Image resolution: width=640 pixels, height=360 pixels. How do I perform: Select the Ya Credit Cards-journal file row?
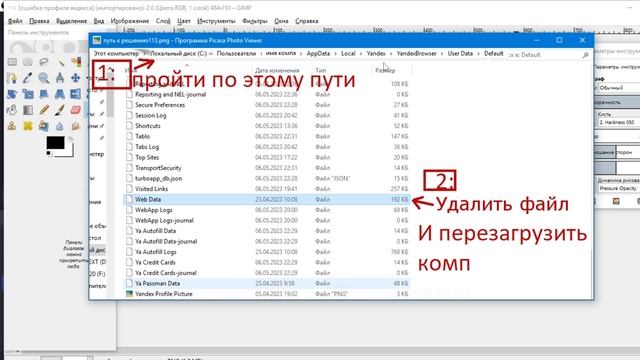pyautogui.click(x=267, y=273)
